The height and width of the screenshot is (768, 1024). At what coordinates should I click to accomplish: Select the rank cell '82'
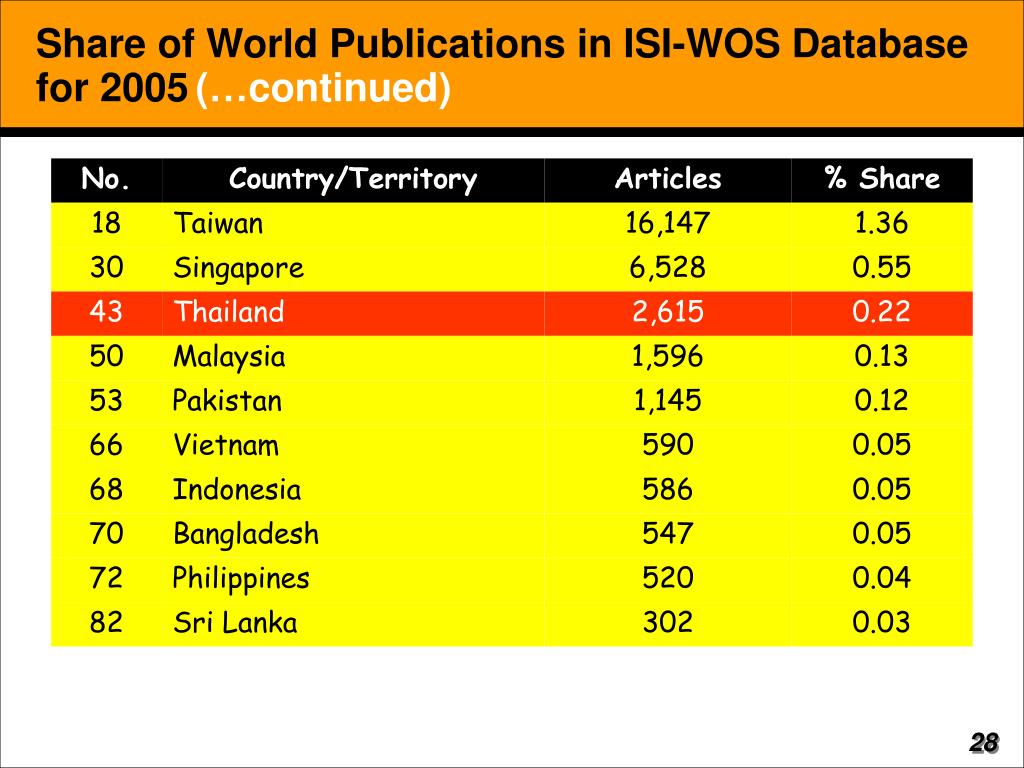[106, 622]
